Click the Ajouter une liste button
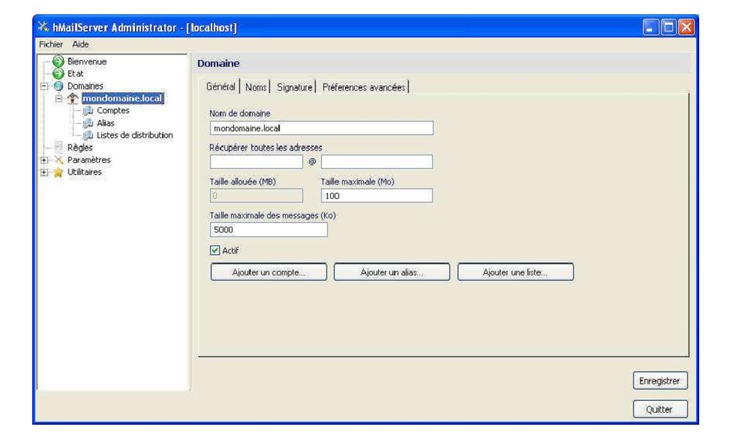 [516, 272]
